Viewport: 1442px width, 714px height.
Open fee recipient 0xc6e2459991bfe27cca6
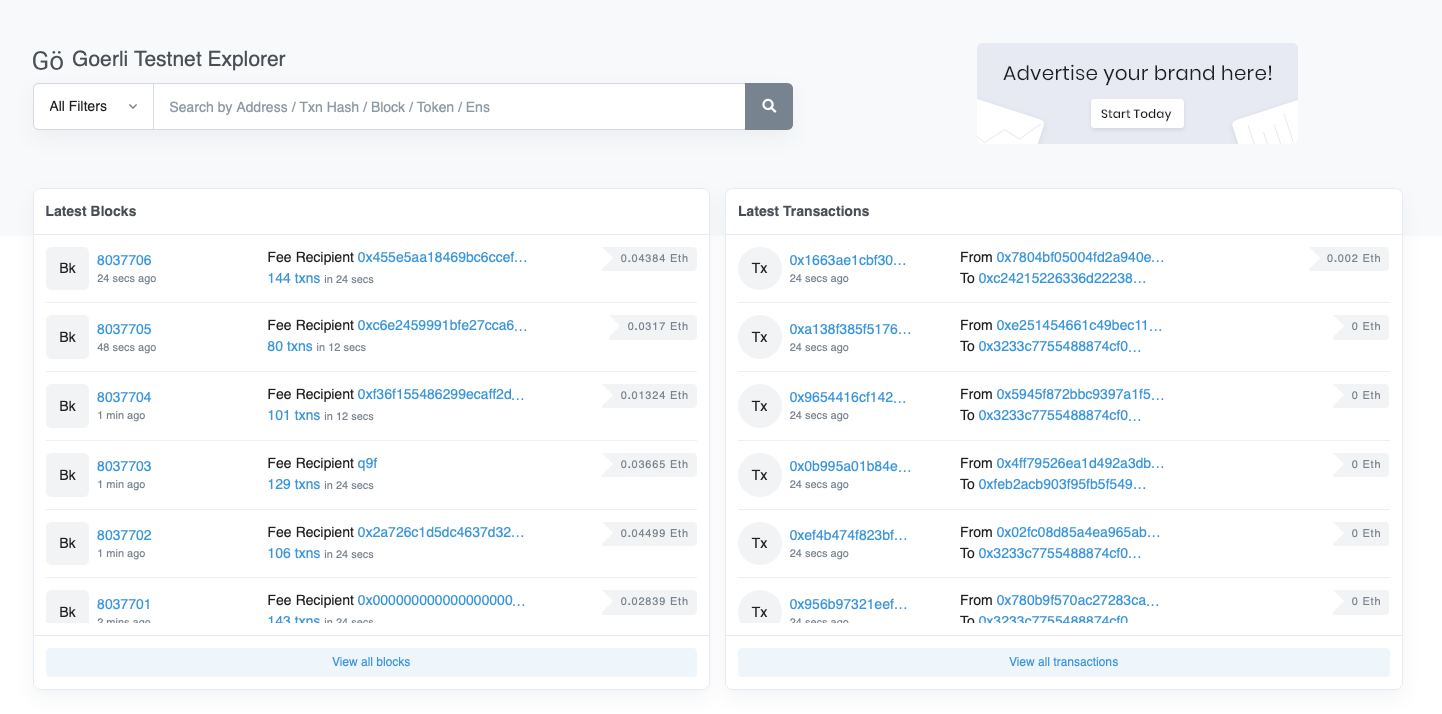pyautogui.click(x=442, y=325)
